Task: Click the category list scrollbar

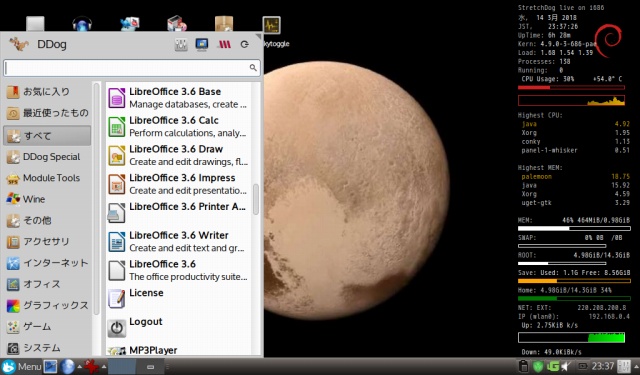Action: coord(97,198)
